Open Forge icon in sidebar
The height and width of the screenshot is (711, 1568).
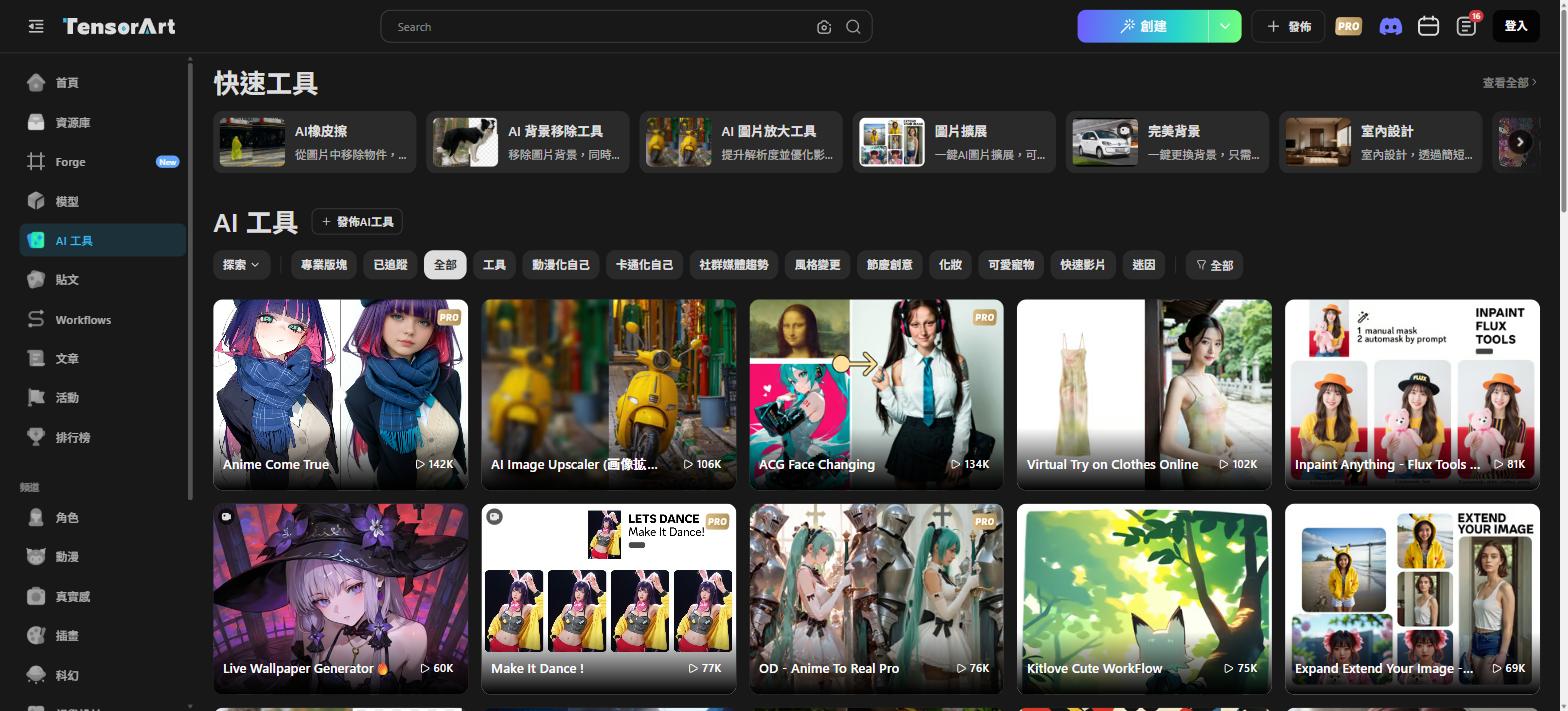(x=36, y=161)
